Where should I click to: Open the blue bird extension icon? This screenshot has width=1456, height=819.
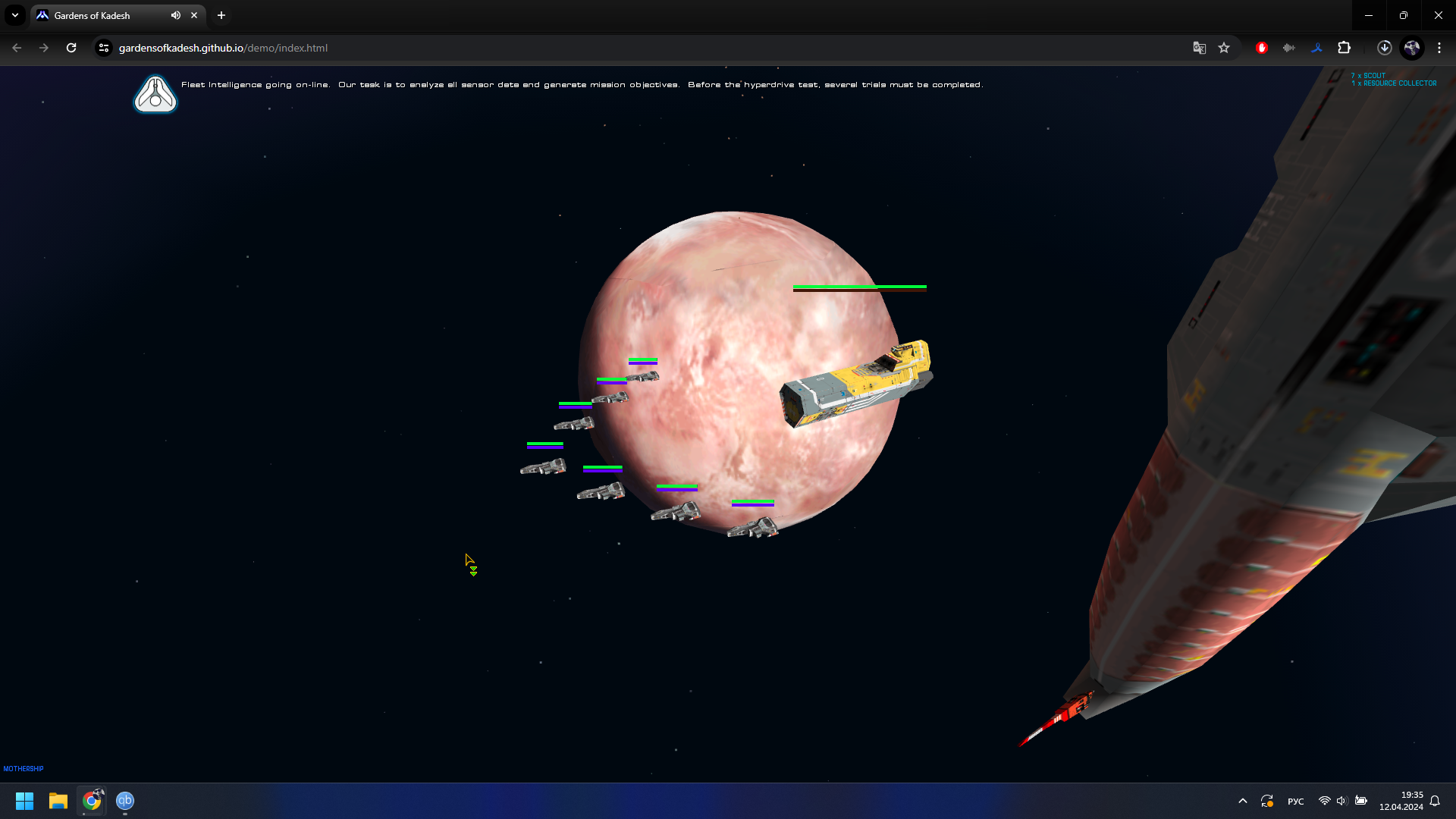point(1316,48)
